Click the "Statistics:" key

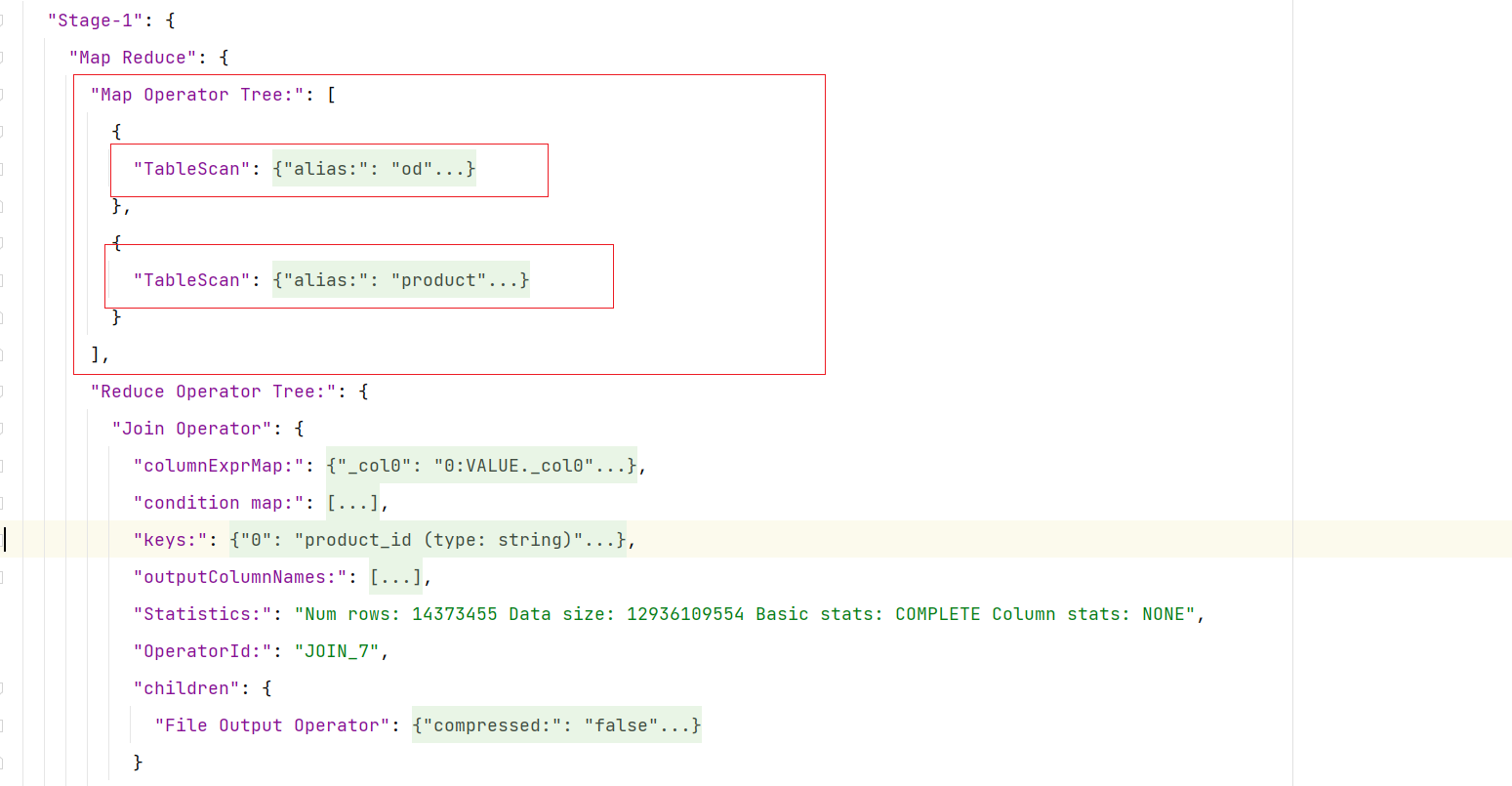[203, 614]
